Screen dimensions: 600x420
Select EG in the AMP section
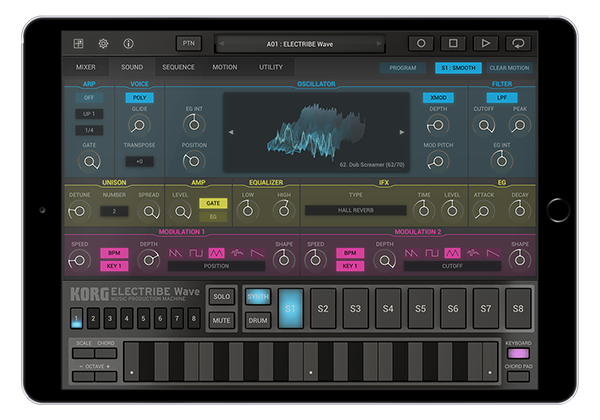coord(213,217)
